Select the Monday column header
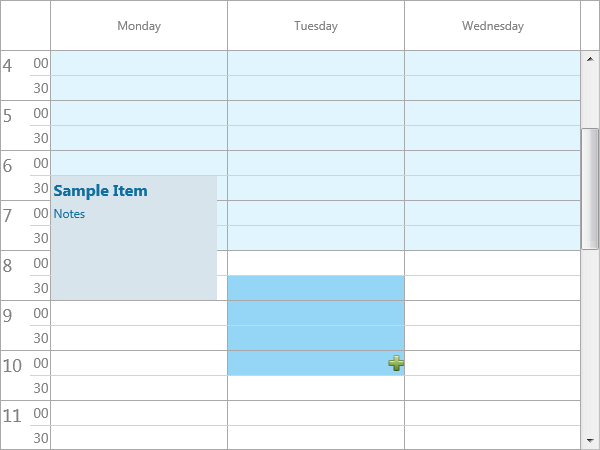Screen dimensions: 600x450 pos(139,26)
